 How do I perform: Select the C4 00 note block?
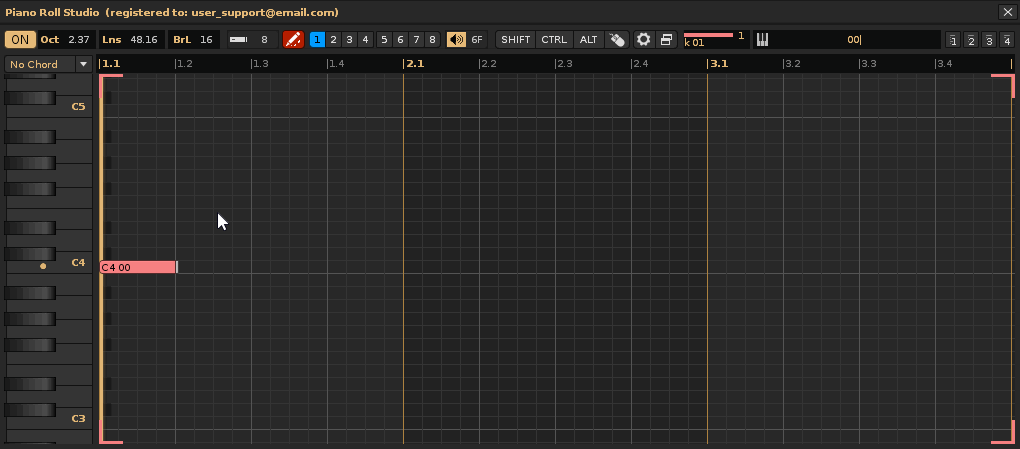(x=138, y=267)
